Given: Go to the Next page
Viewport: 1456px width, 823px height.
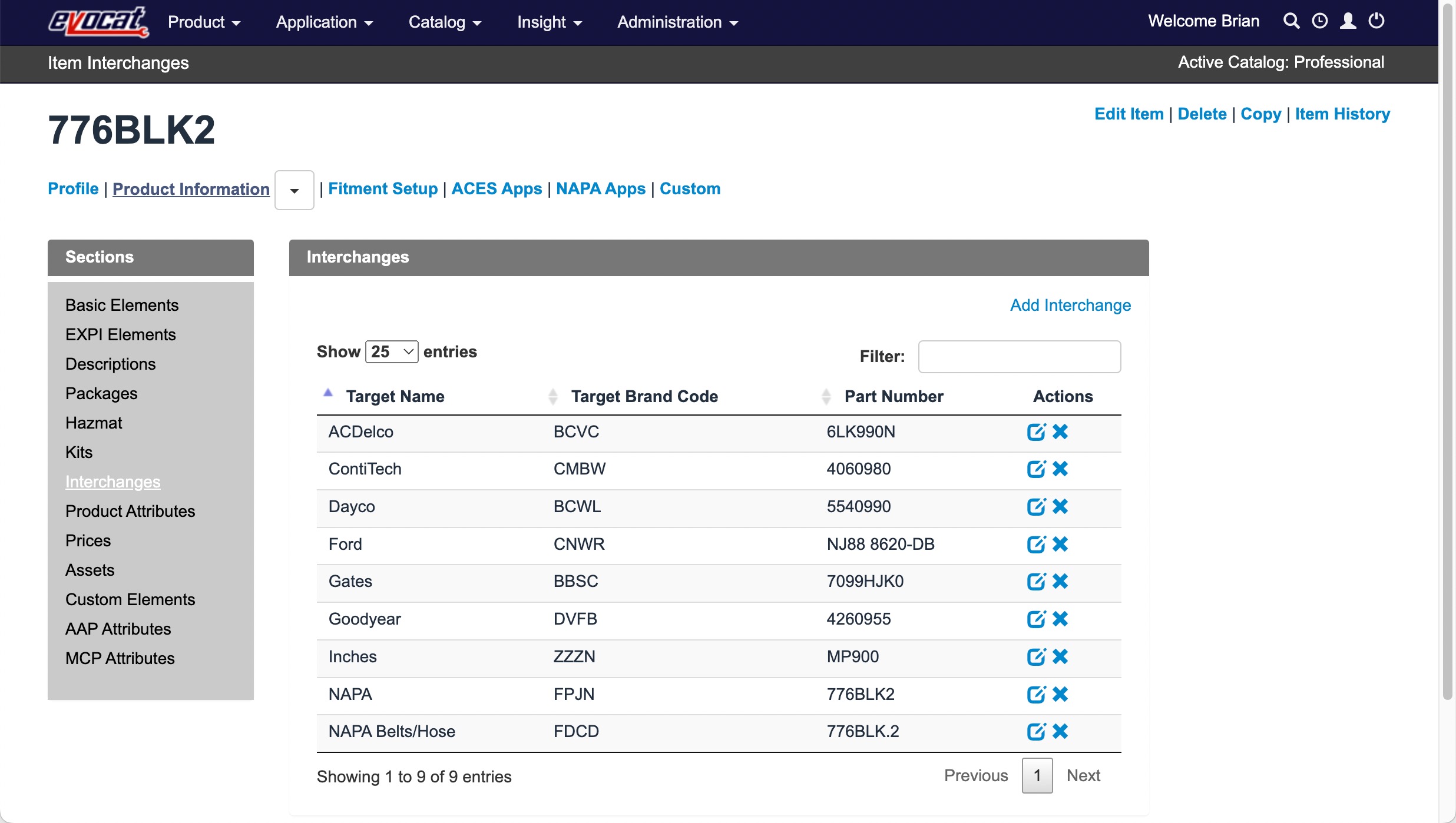Looking at the screenshot, I should click(1083, 775).
